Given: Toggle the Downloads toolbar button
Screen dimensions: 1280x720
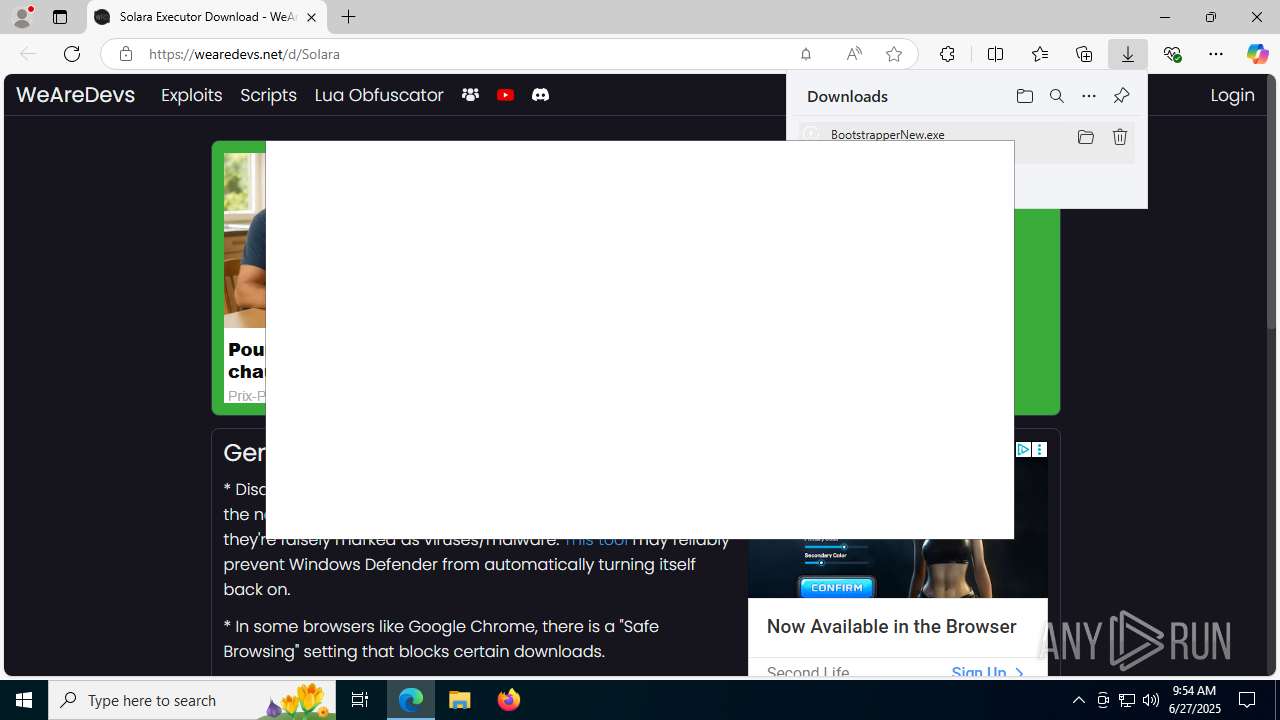Looking at the screenshot, I should [x=1128, y=54].
